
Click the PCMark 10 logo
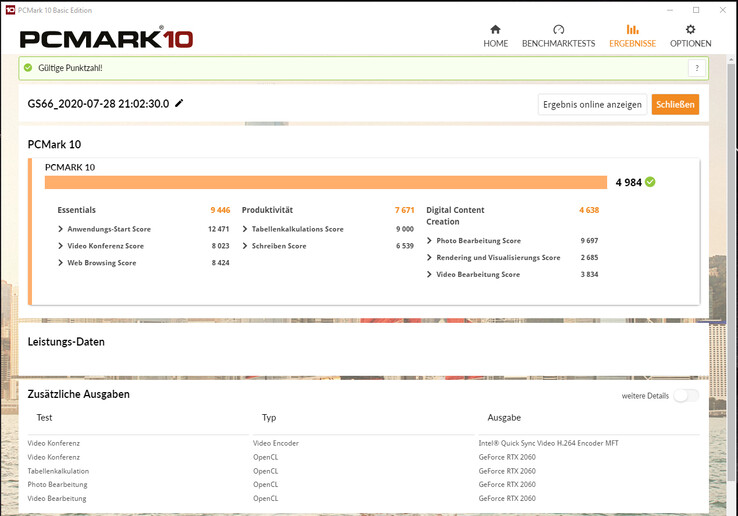point(106,39)
